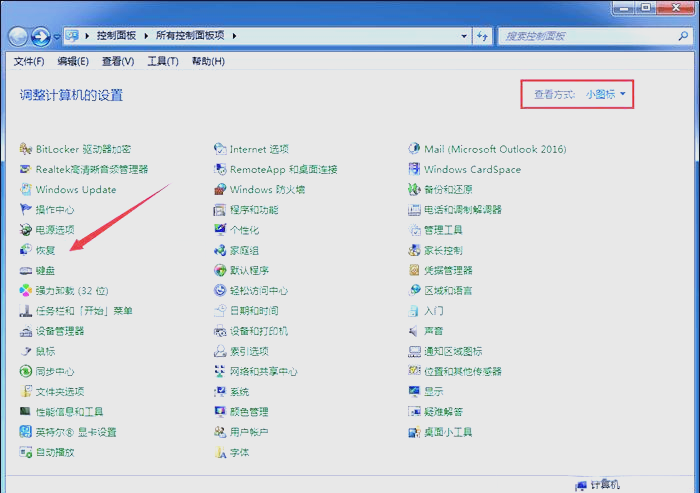Open the 查看(V) menu
This screenshot has height=493, width=700.
point(117,62)
